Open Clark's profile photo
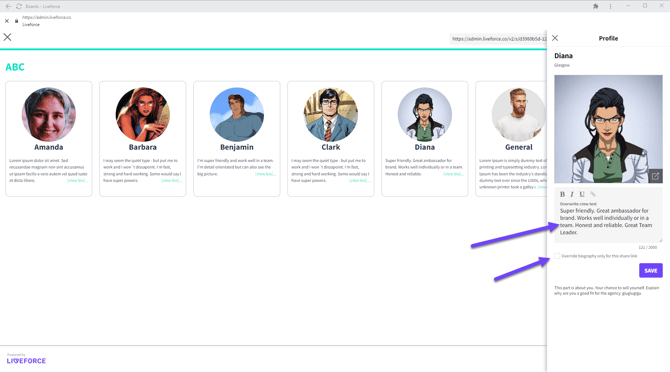 (331, 114)
